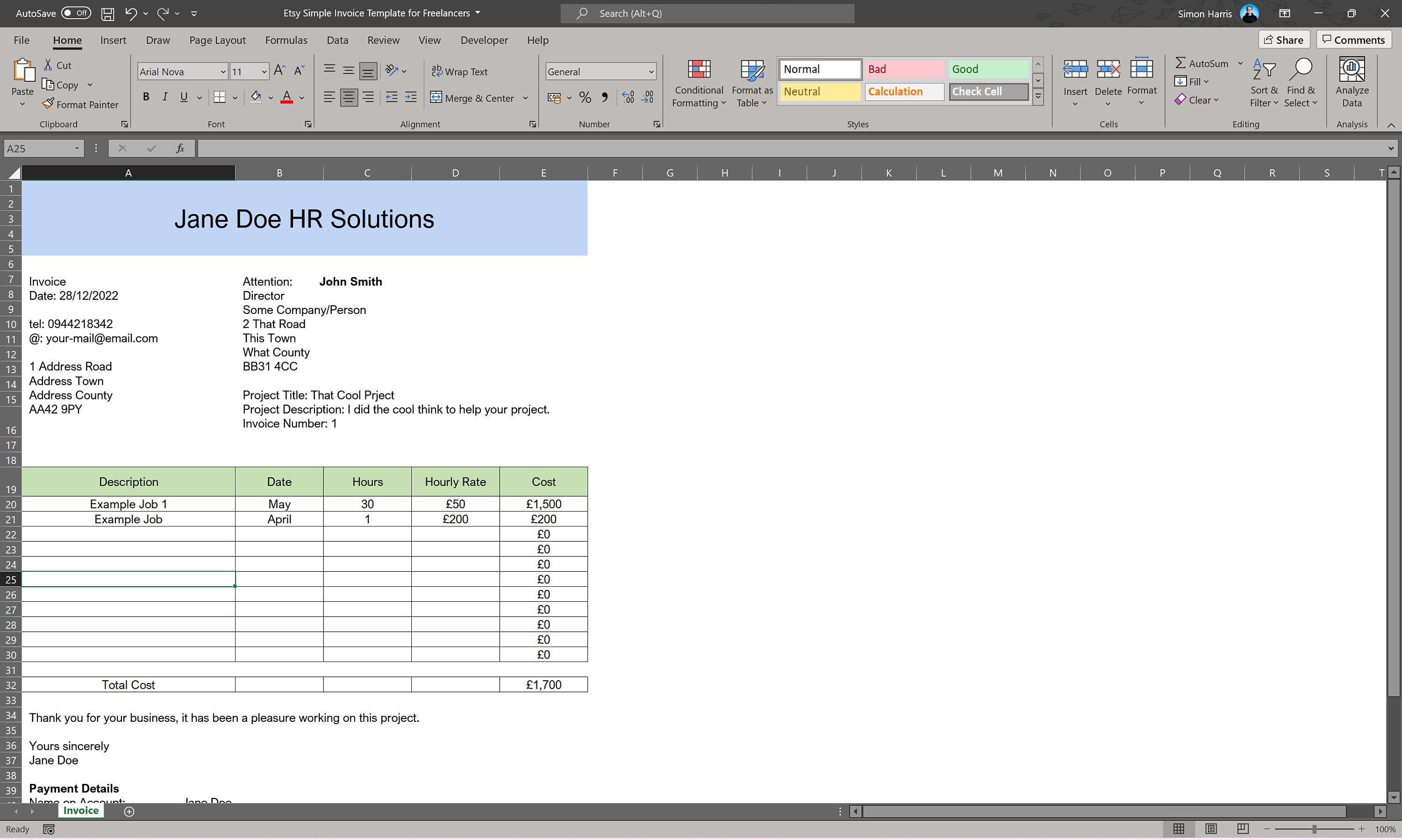Open Conditional Formatting options

pyautogui.click(x=699, y=83)
